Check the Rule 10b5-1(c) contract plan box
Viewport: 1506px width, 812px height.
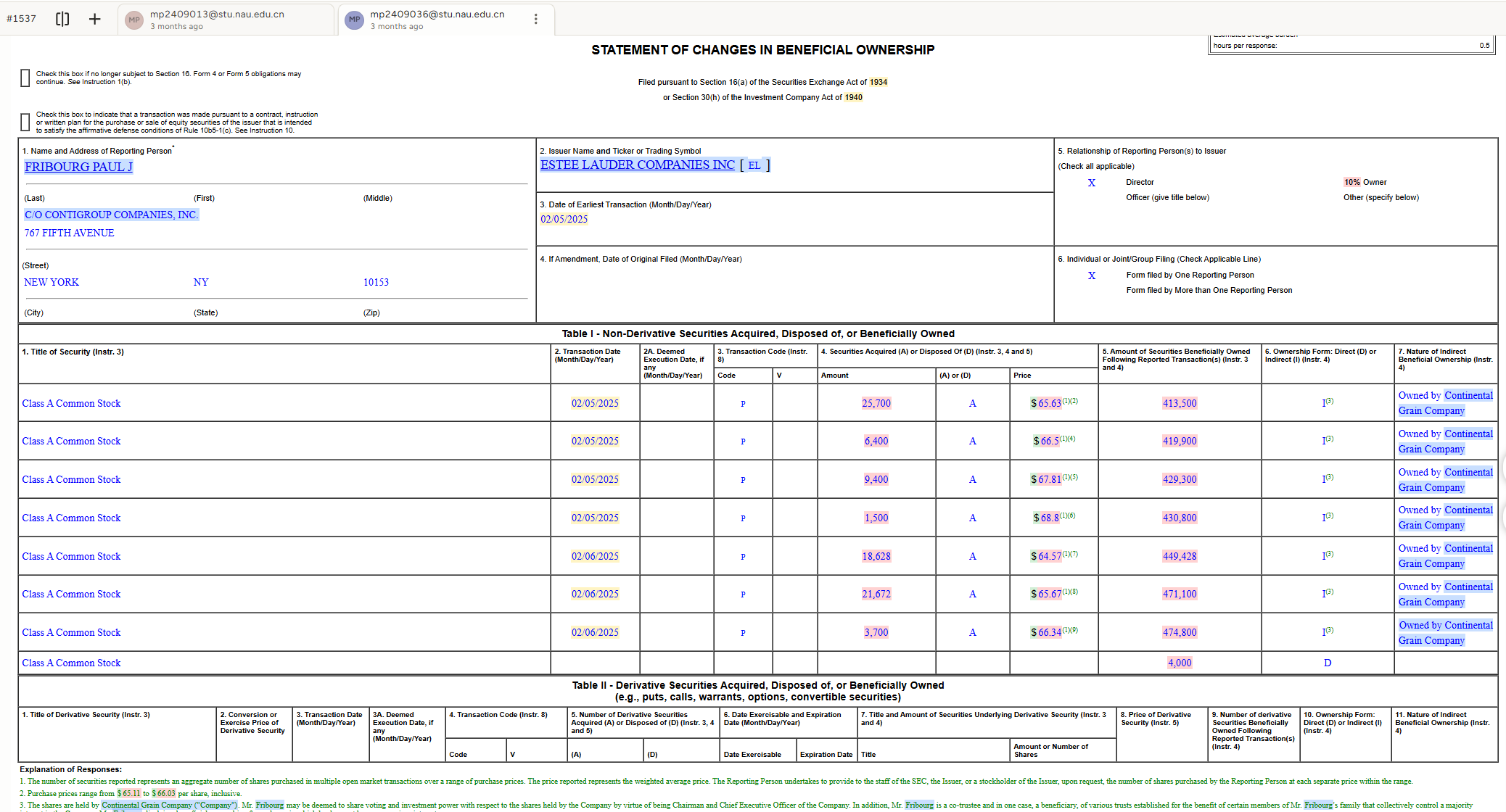click(25, 122)
